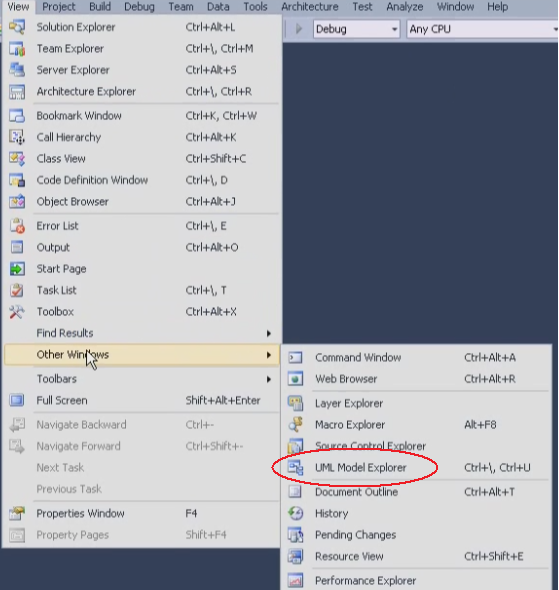Open the Analyze menu

404,7
